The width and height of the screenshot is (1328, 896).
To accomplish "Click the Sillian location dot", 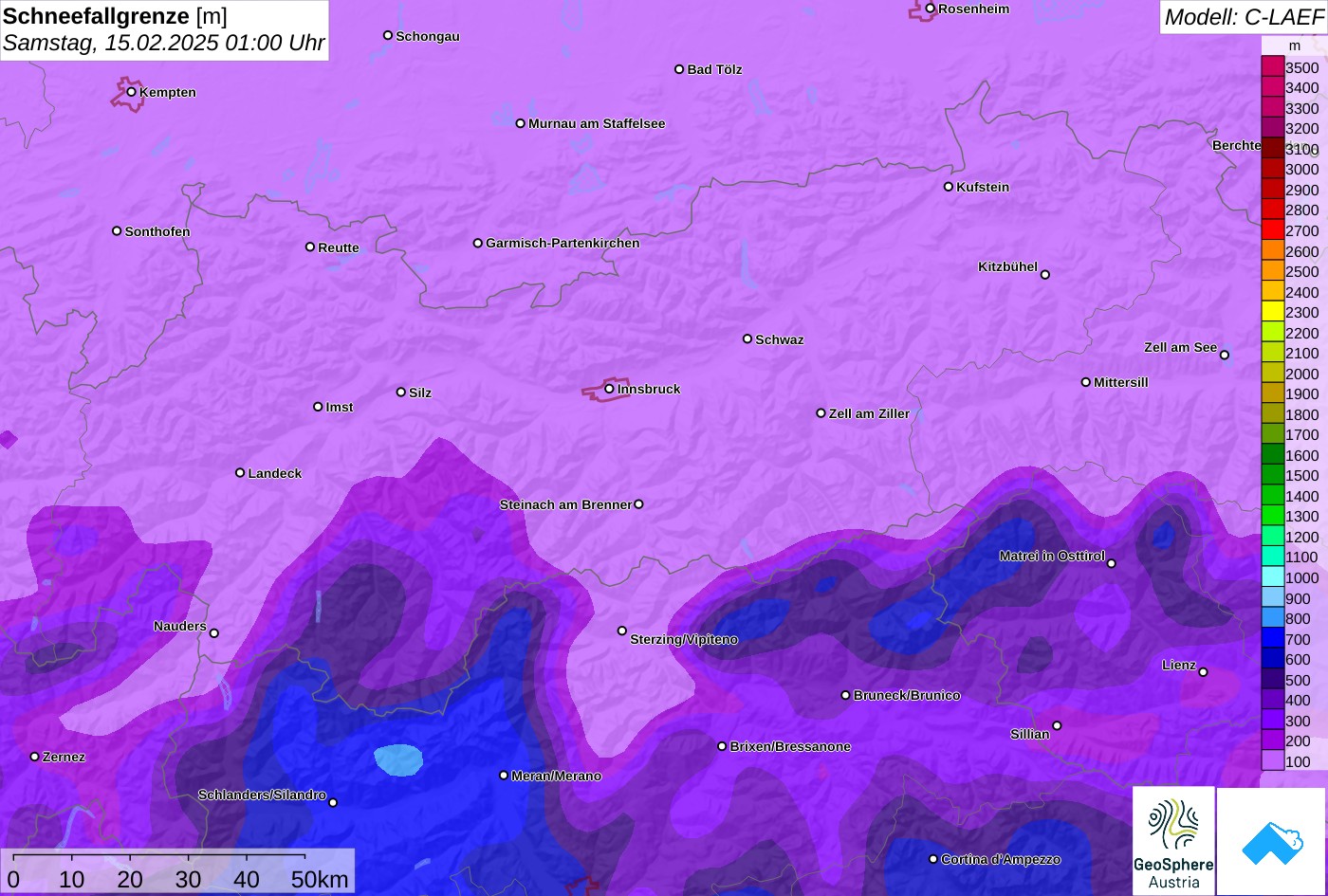I will pyautogui.click(x=1057, y=726).
